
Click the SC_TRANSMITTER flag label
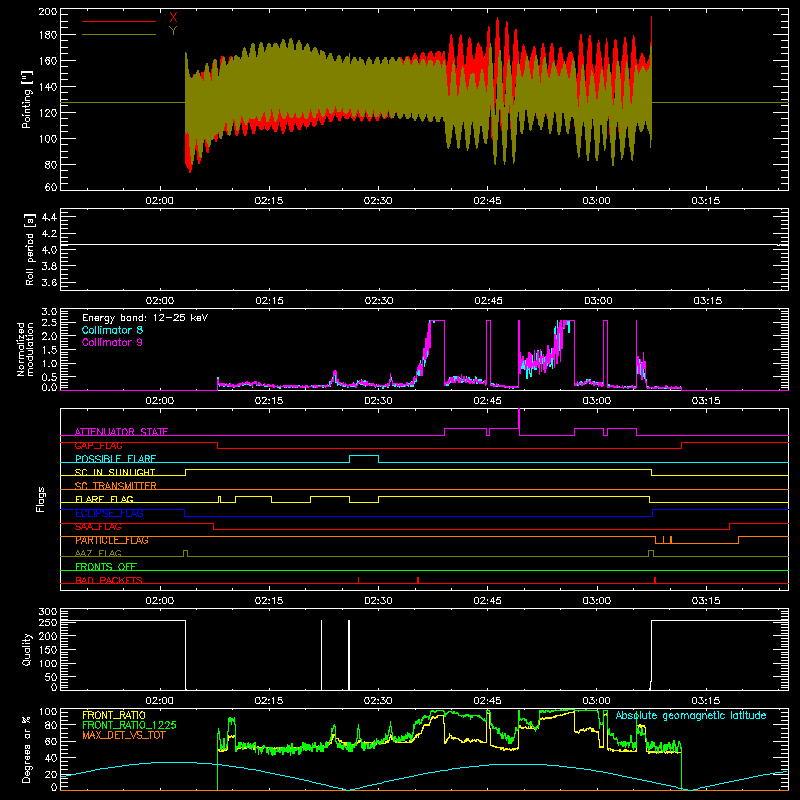116,486
